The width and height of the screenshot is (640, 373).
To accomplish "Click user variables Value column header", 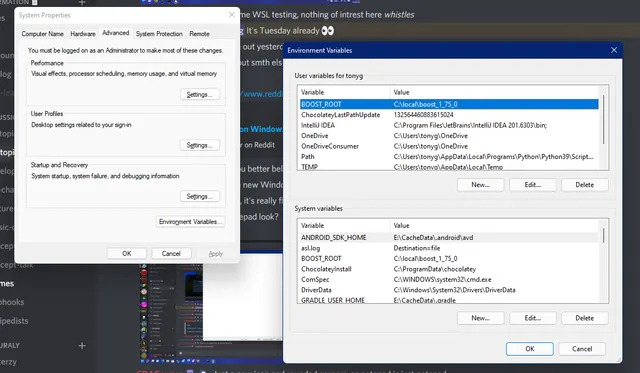I will coord(494,92).
